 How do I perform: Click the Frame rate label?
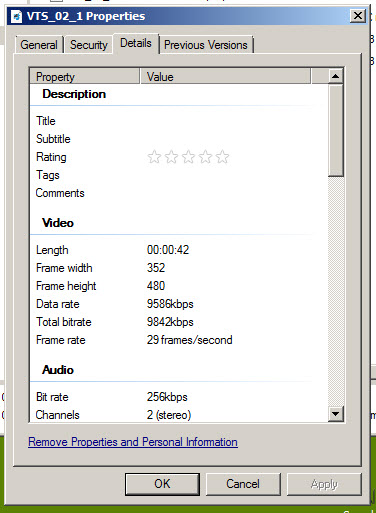(x=61, y=340)
